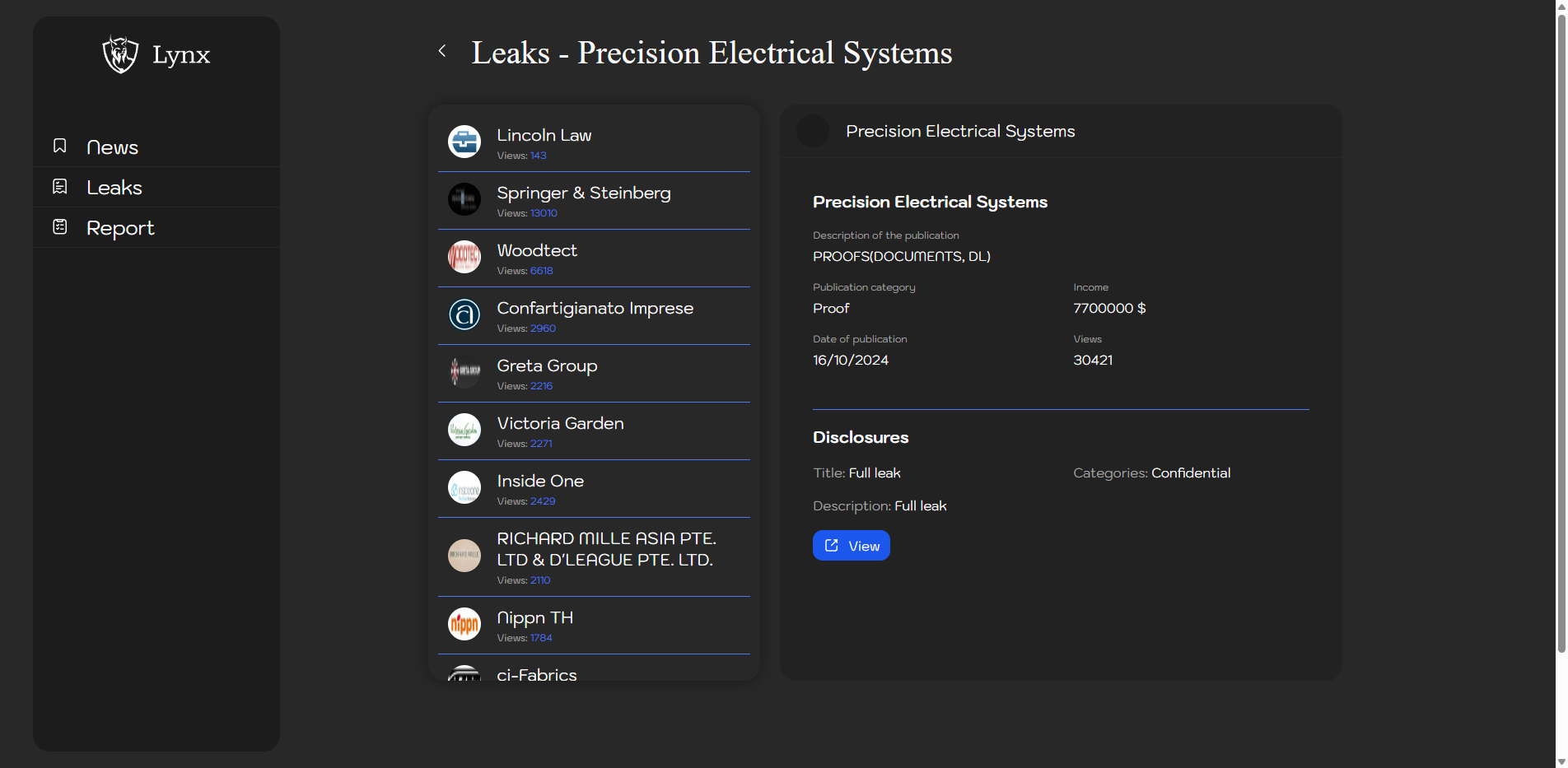
Task: Click the Precision Electrical Systems header avatar
Action: point(813,131)
